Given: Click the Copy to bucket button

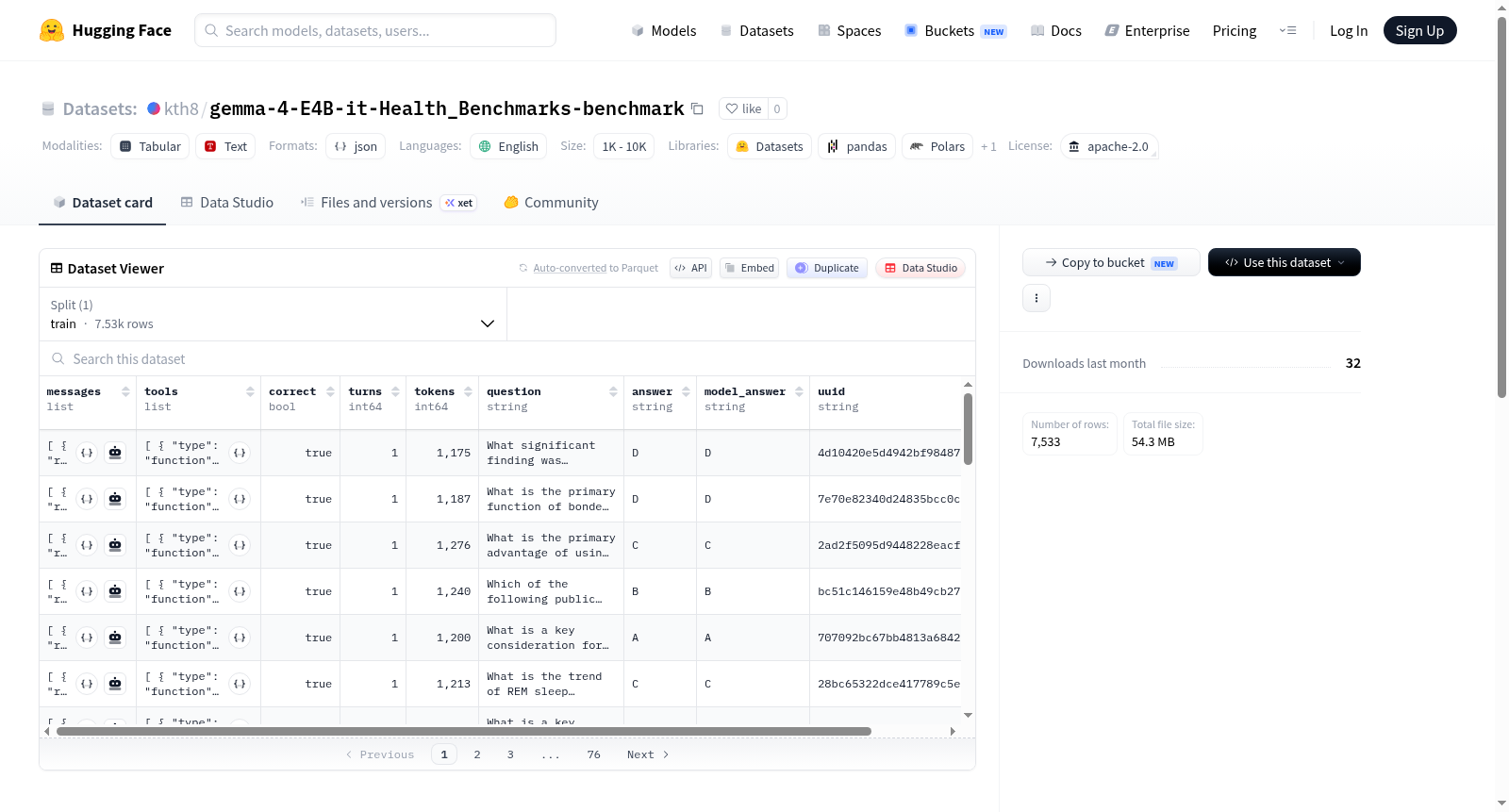Looking at the screenshot, I should (x=1111, y=262).
